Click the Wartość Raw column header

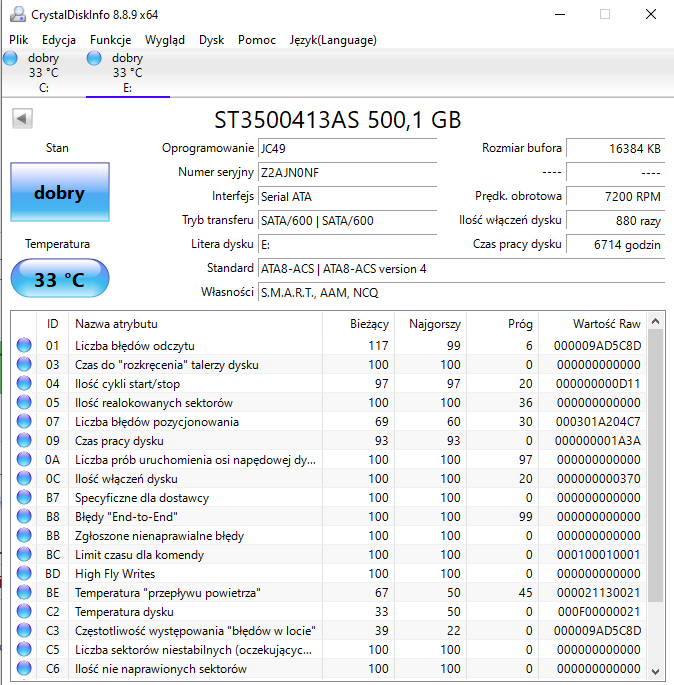592,324
